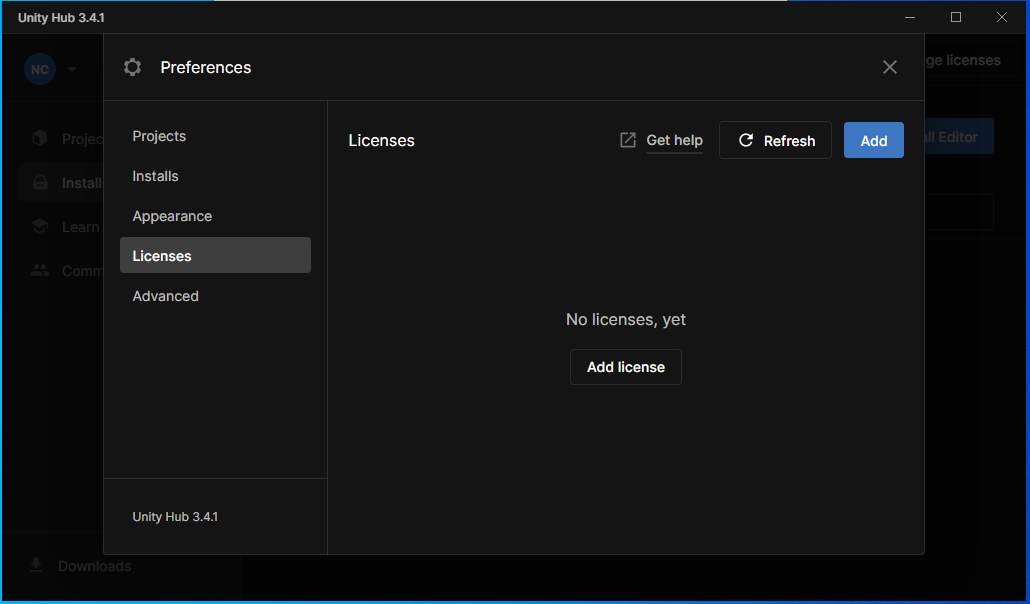Open the Installs preferences section
Viewport: 1030px width, 604px height.
pos(215,176)
